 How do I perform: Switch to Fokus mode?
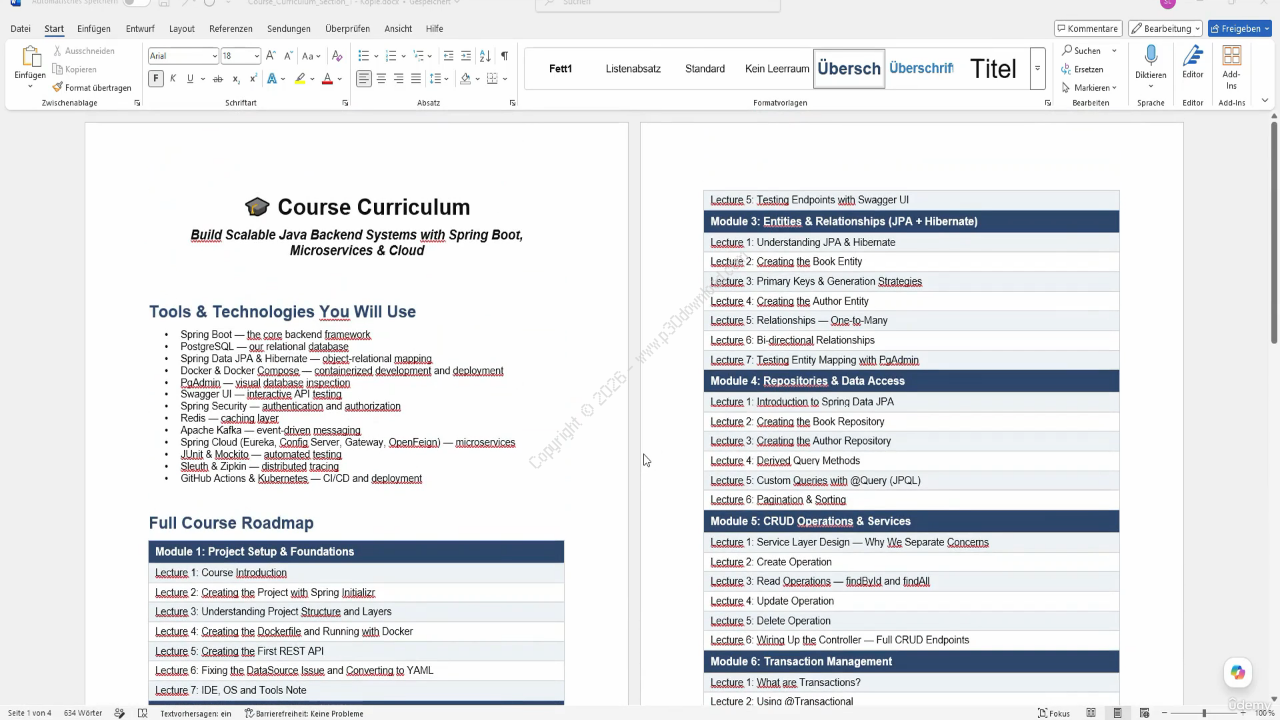pos(1054,713)
